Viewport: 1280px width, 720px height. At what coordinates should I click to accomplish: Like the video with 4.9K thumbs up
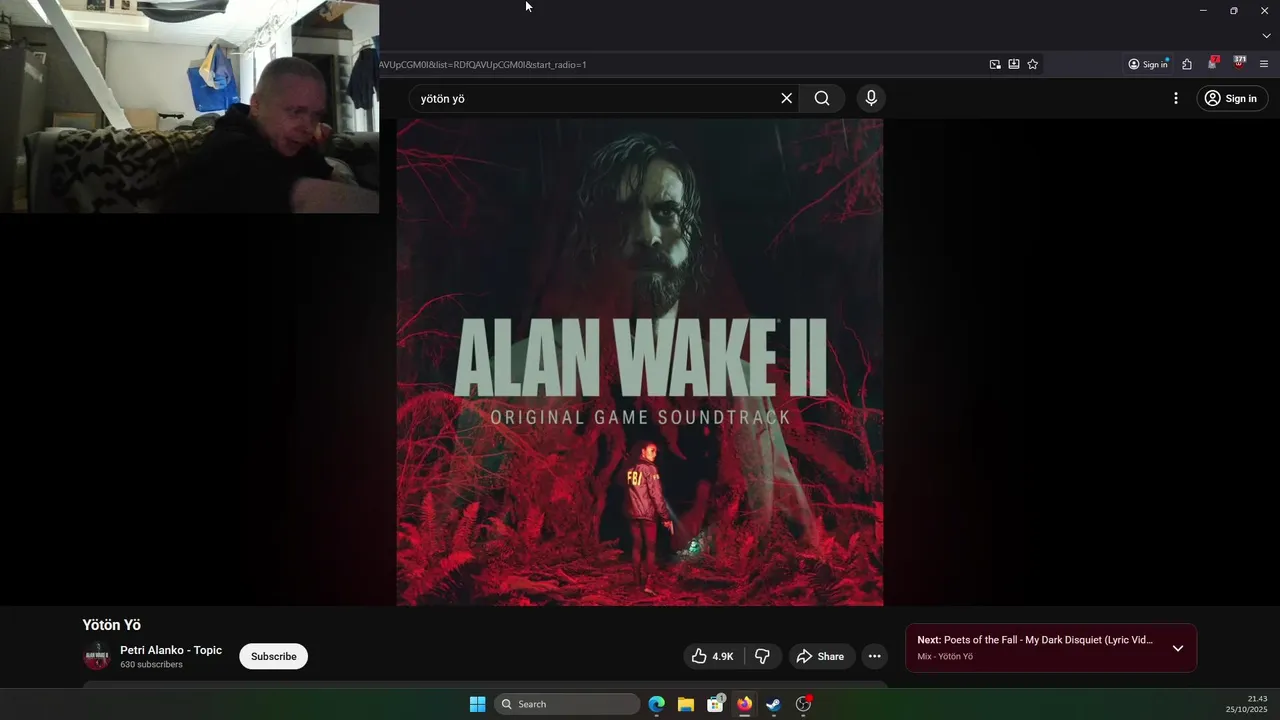[712, 656]
